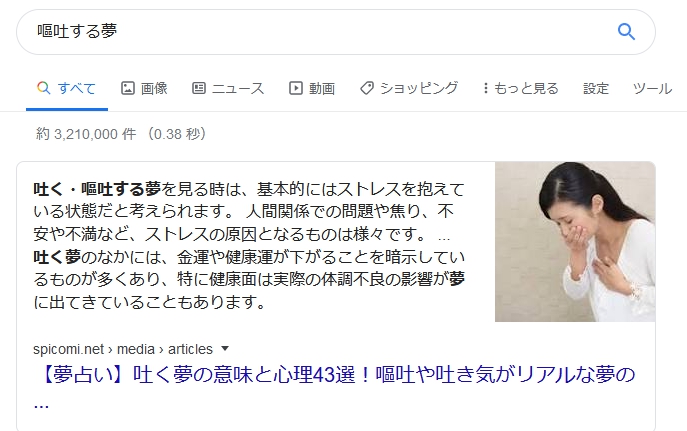Click the featured snippet text paragraph
The height and width of the screenshot is (431, 687).
pyautogui.click(x=249, y=245)
